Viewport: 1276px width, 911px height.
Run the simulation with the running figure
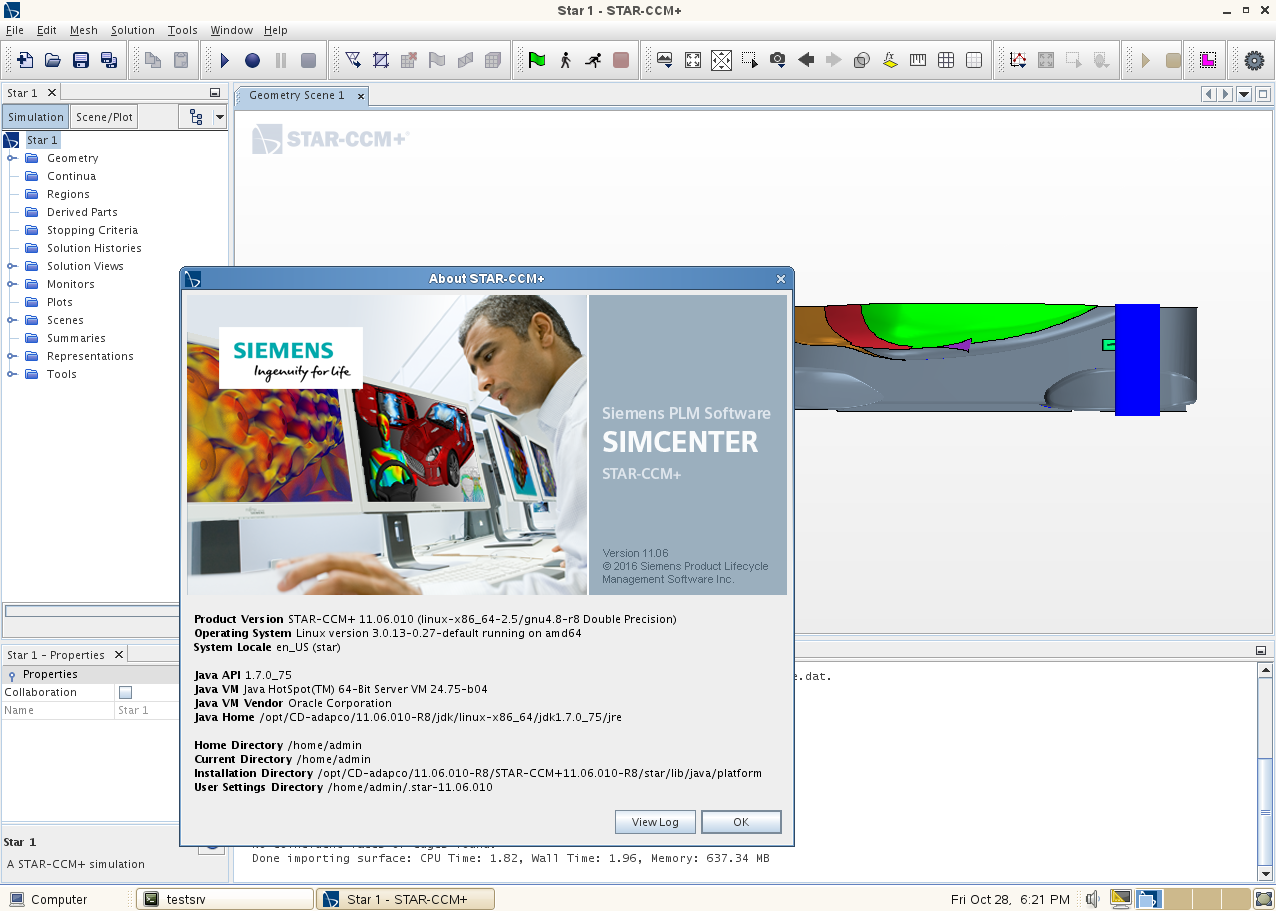pos(593,60)
